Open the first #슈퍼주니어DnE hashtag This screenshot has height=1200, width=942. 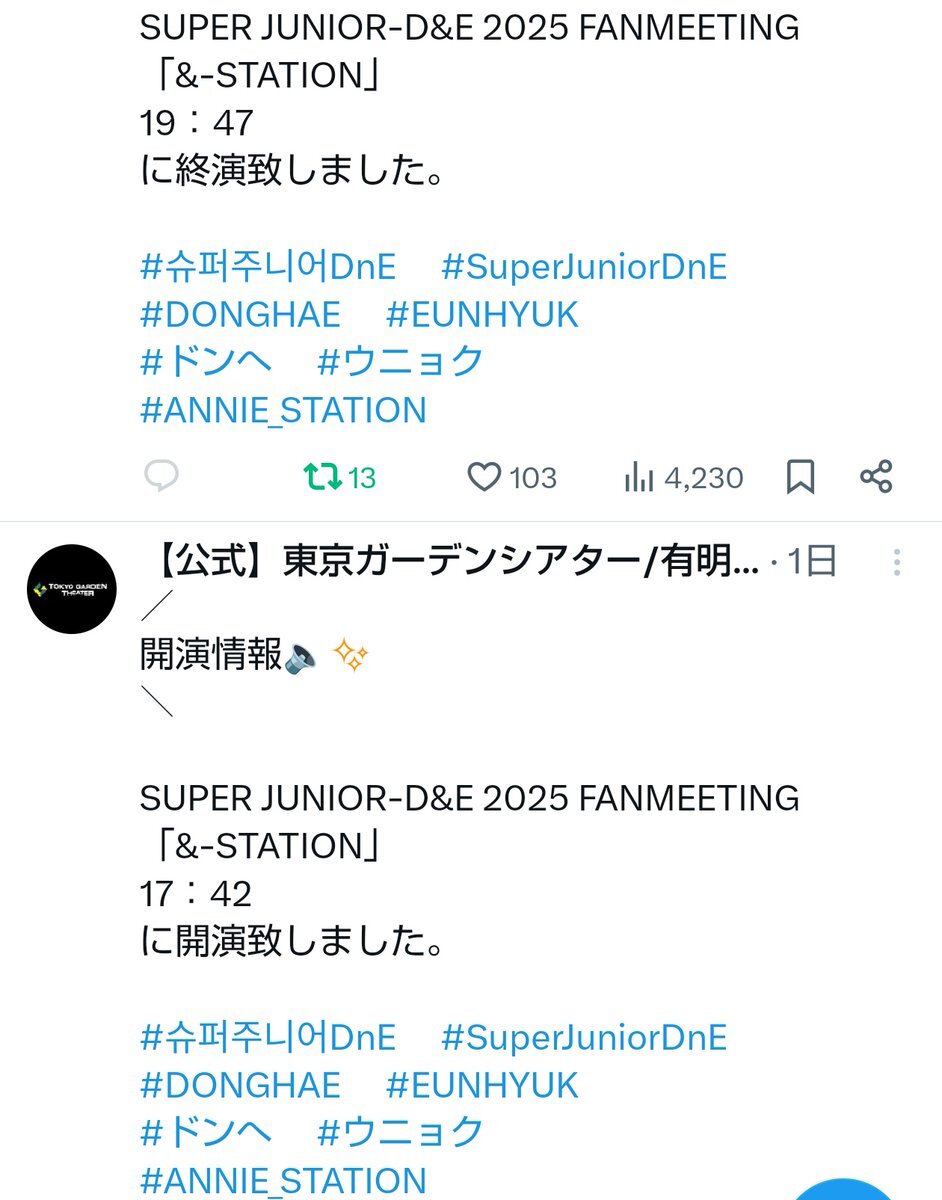pyautogui.click(x=268, y=267)
